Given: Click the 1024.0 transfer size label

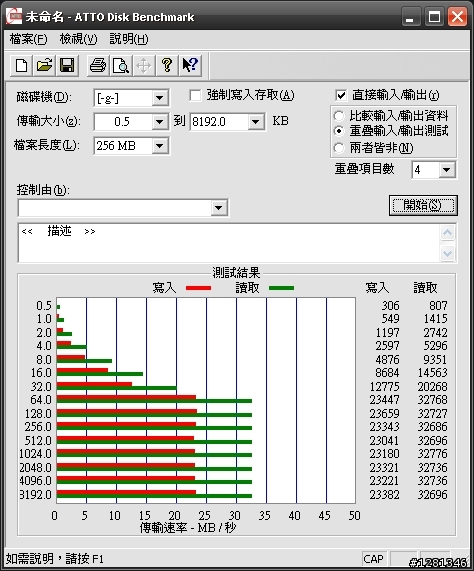Looking at the screenshot, I should (x=35, y=454).
